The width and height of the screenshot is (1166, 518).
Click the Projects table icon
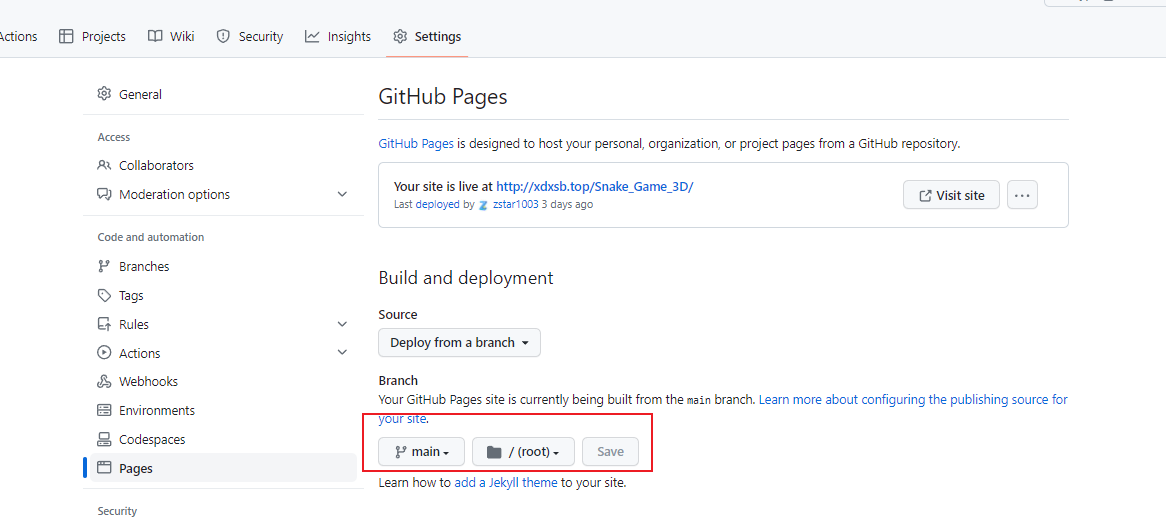66,36
